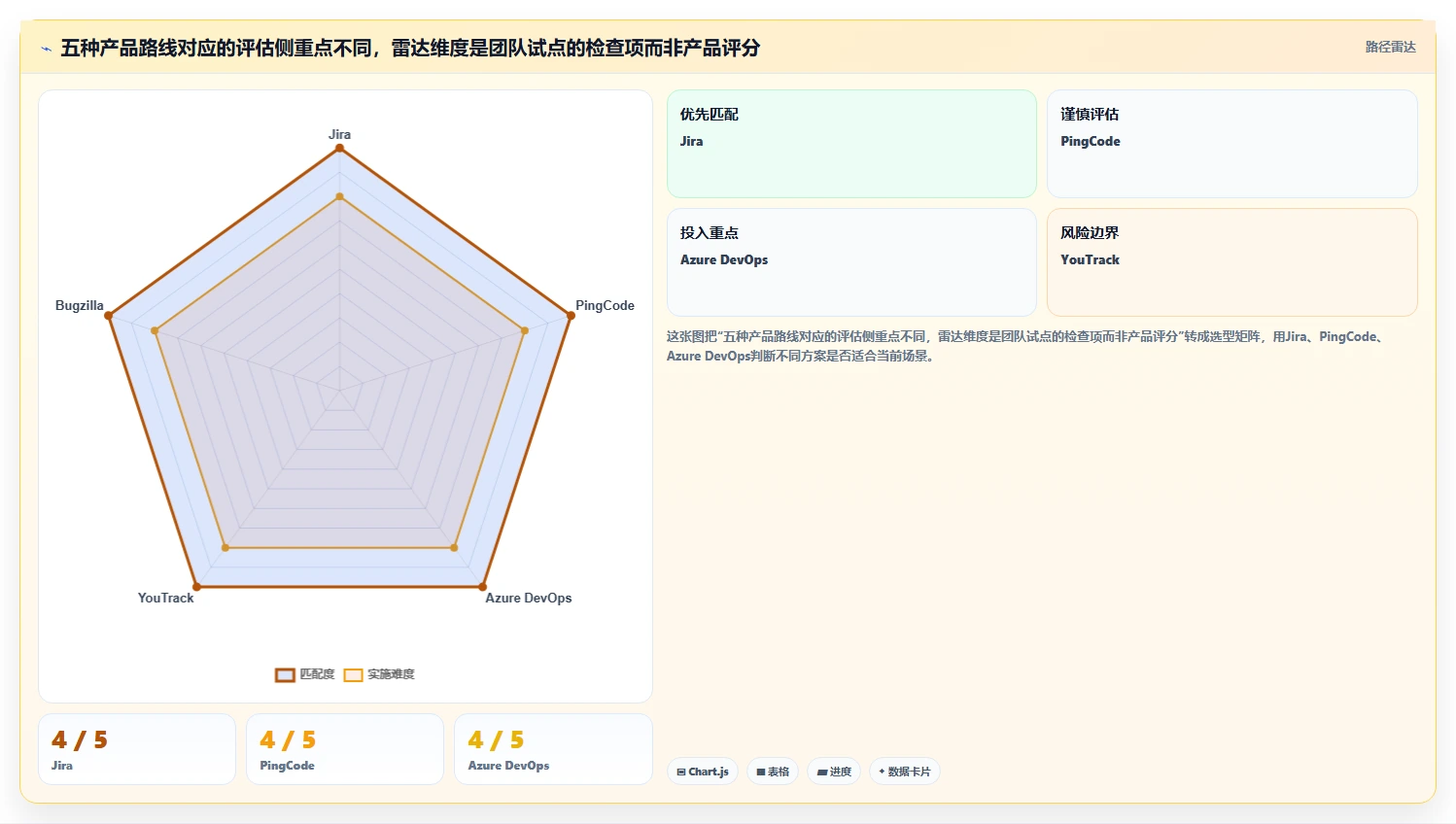Click the 4 / 5 Jira score card
Image resolution: width=1456 pixels, height=824 pixels.
[137, 749]
